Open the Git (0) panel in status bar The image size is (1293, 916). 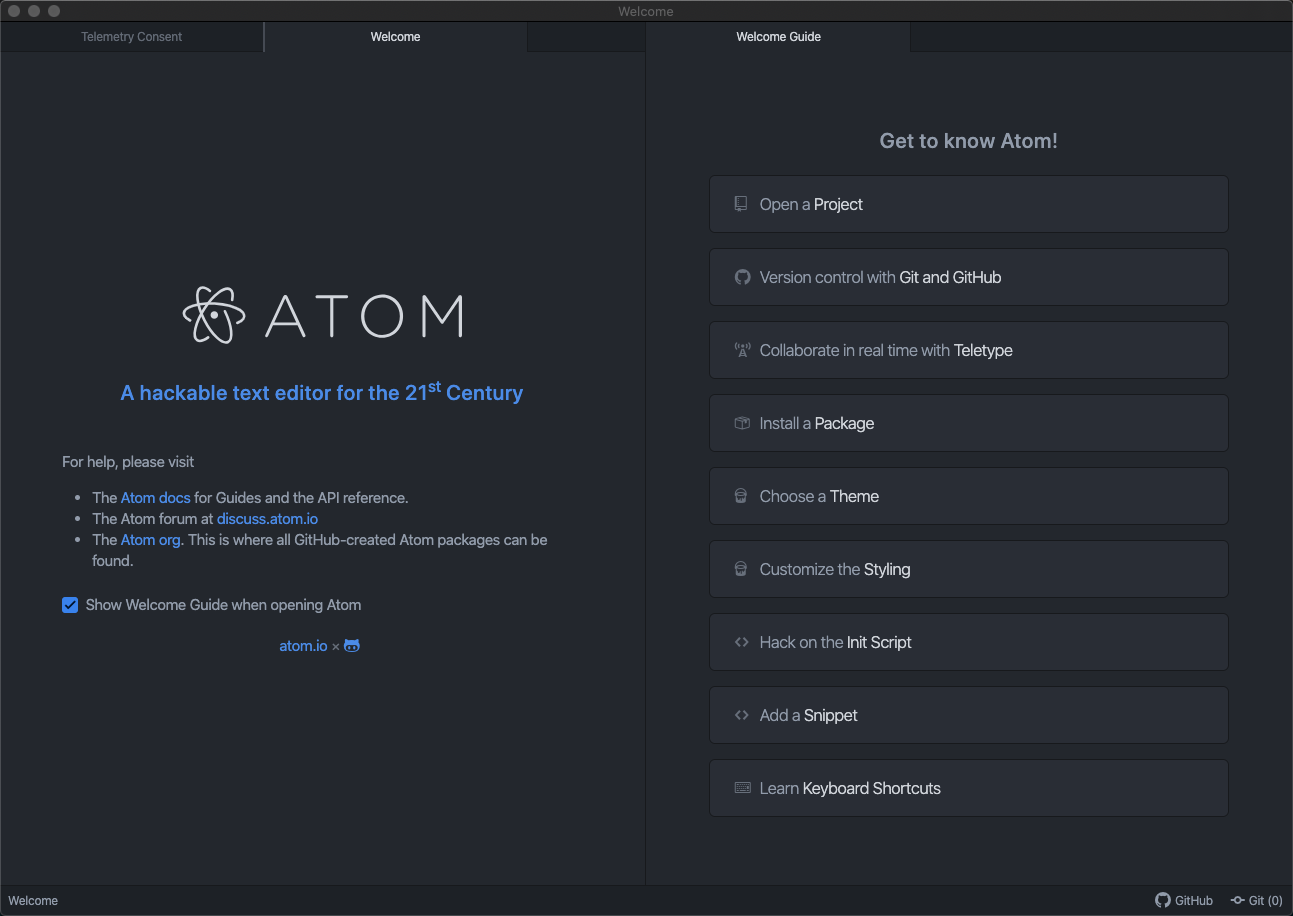1256,900
